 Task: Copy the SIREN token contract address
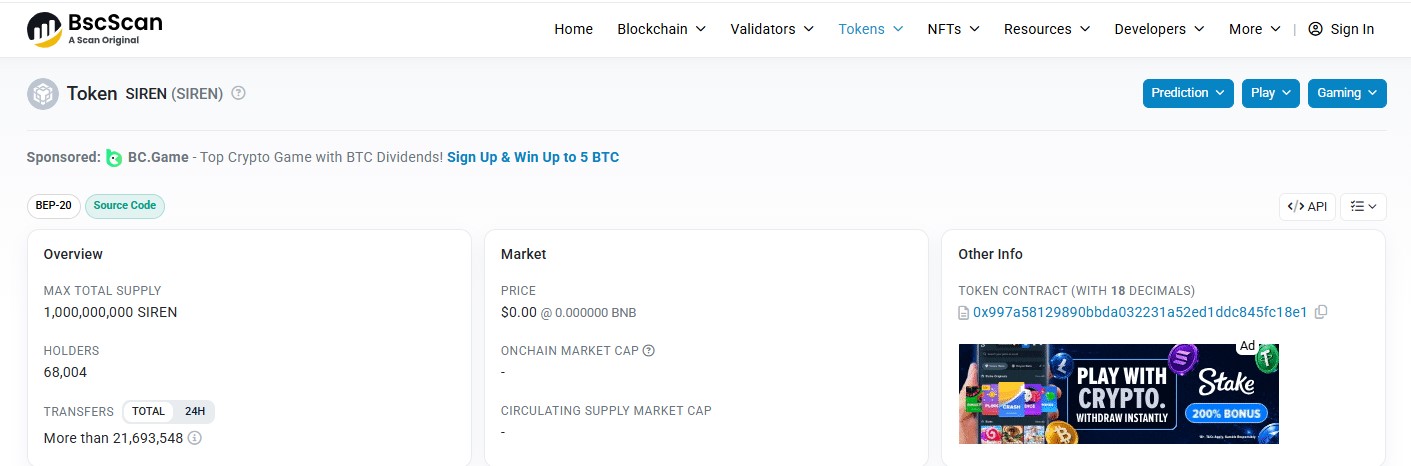click(x=1321, y=312)
